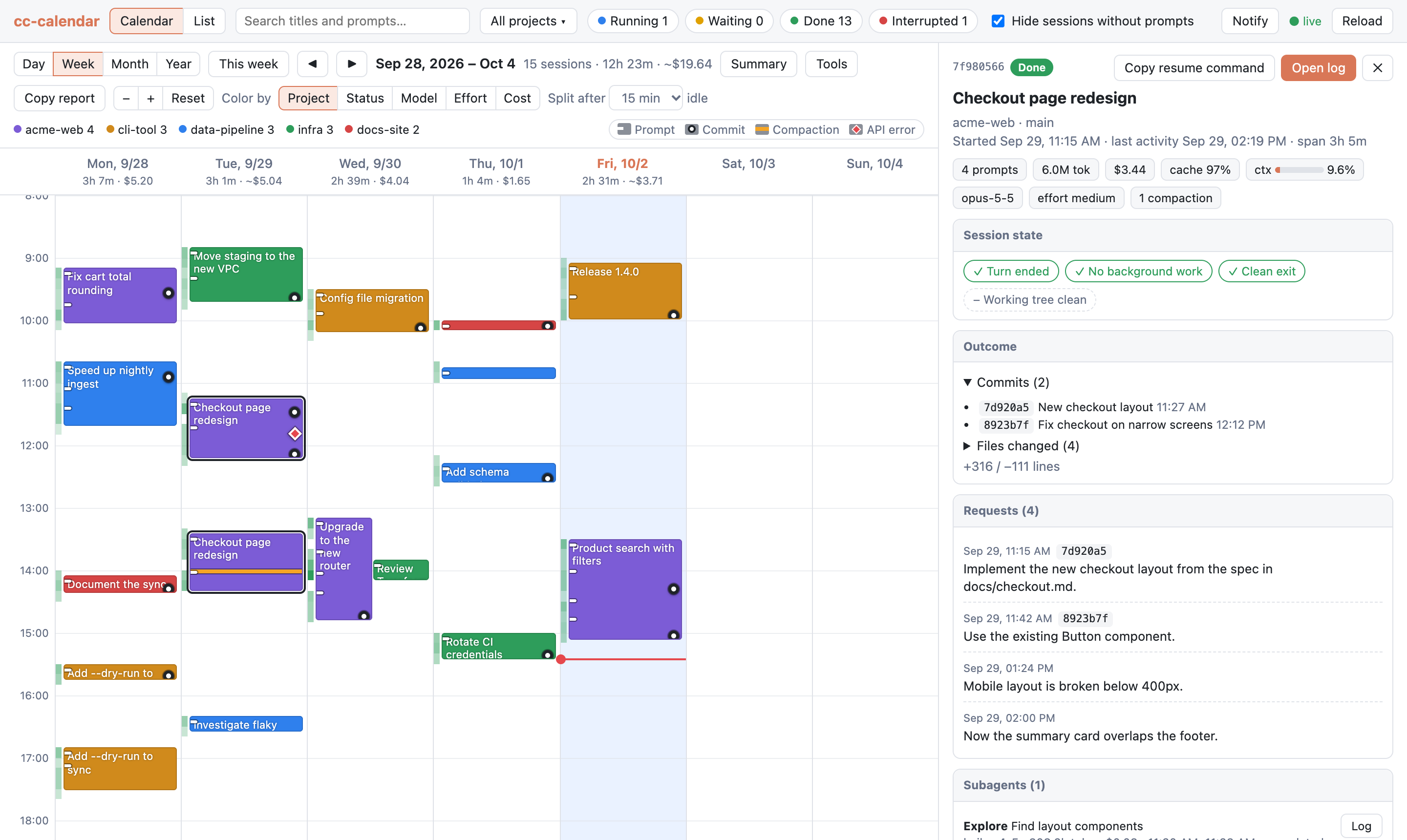This screenshot has width=1407, height=840.
Task: Click the Copy report button
Action: click(x=60, y=99)
